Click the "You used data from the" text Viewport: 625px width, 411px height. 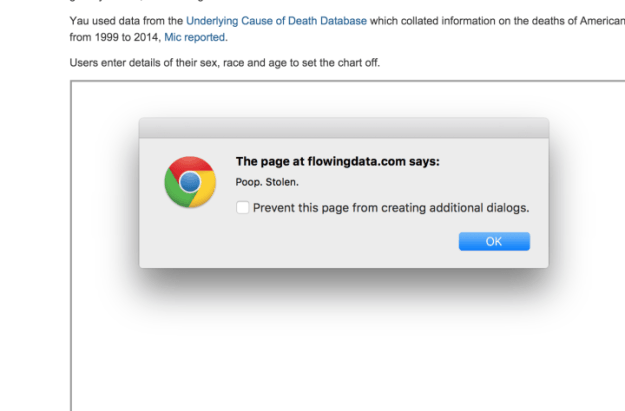(125, 20)
